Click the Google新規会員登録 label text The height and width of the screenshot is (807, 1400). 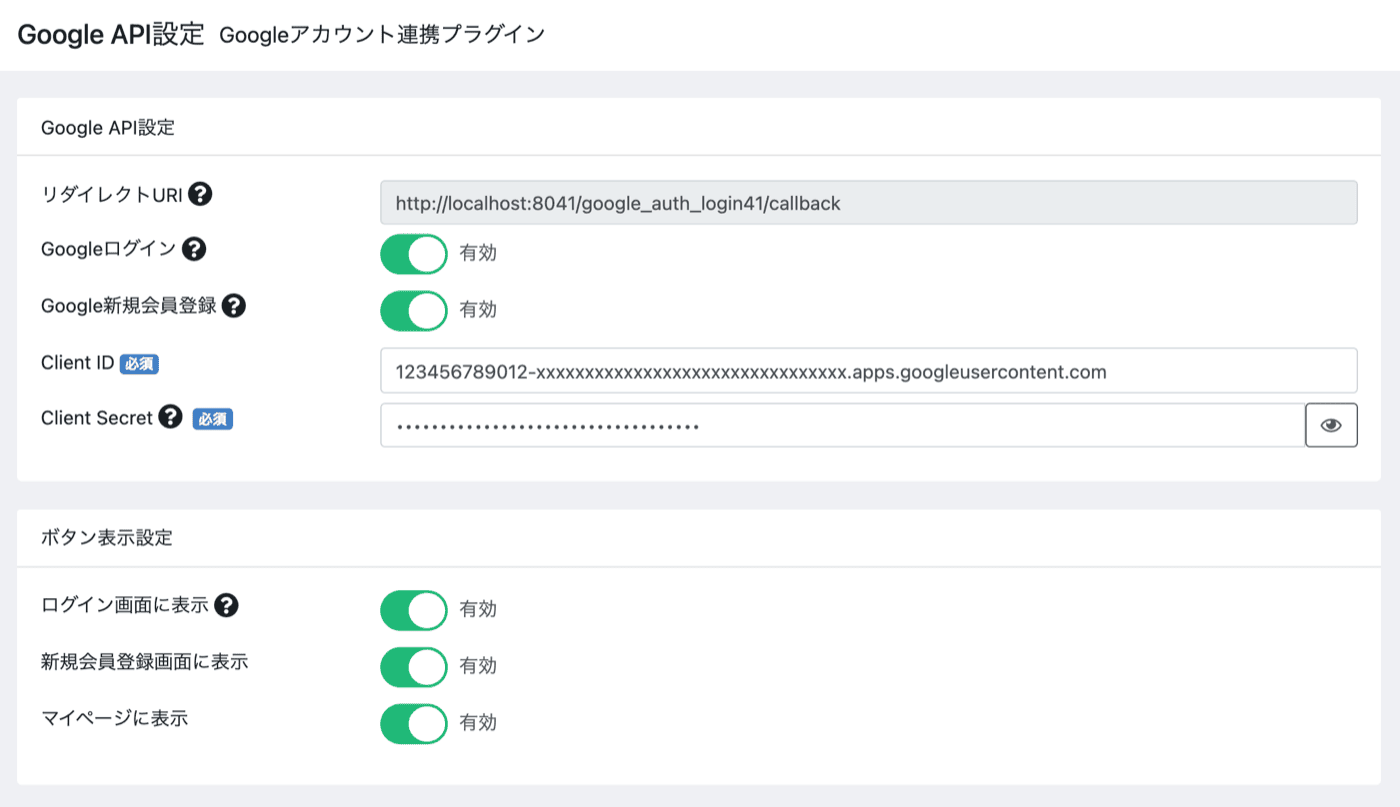(129, 306)
